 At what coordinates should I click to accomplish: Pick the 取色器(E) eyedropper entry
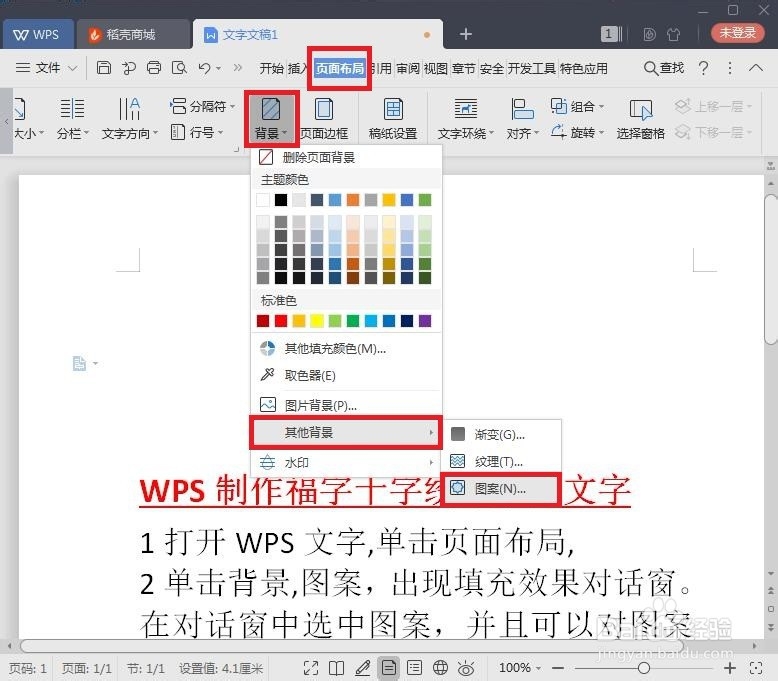pos(345,375)
